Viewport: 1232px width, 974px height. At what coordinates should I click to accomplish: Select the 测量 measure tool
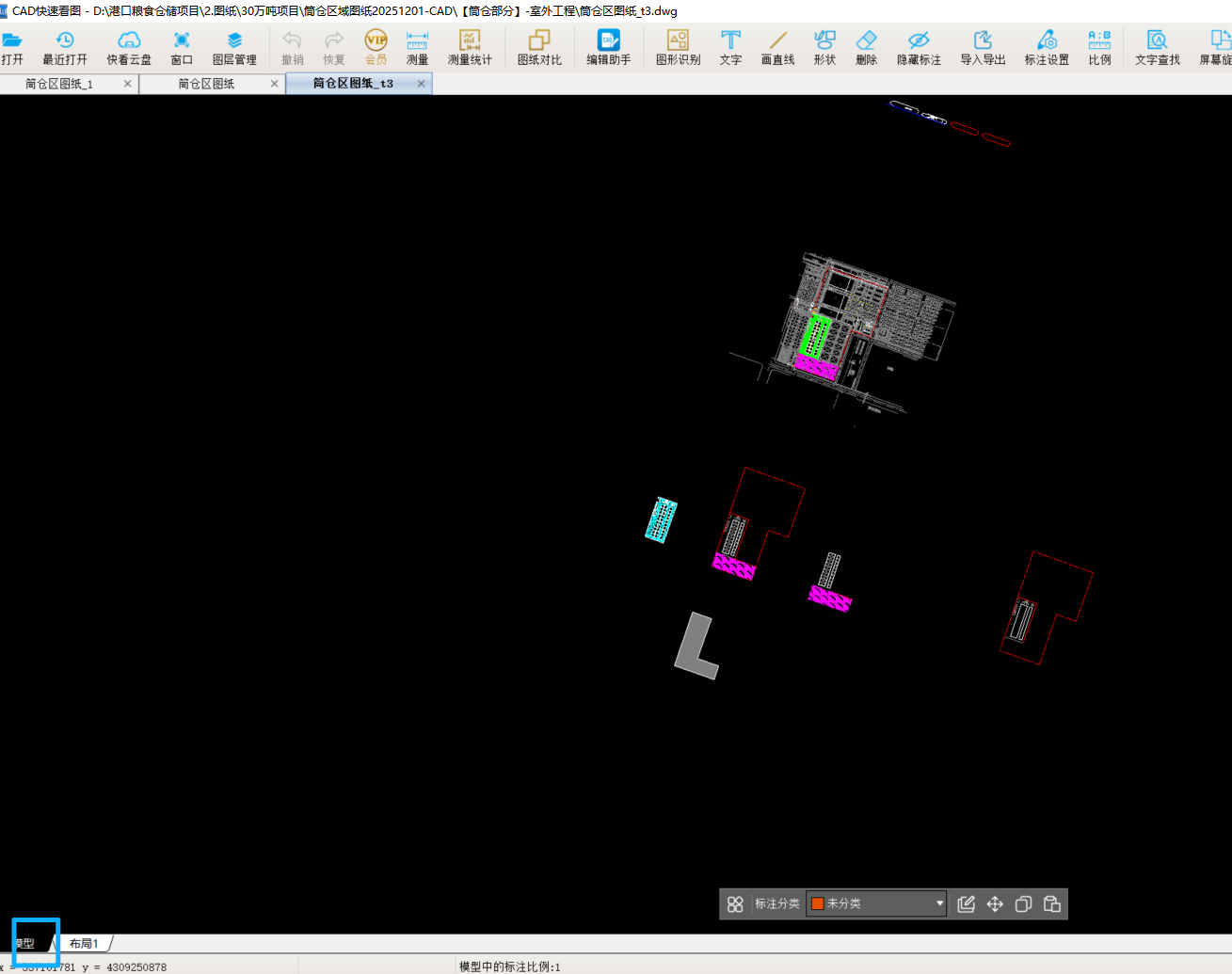coord(417,47)
